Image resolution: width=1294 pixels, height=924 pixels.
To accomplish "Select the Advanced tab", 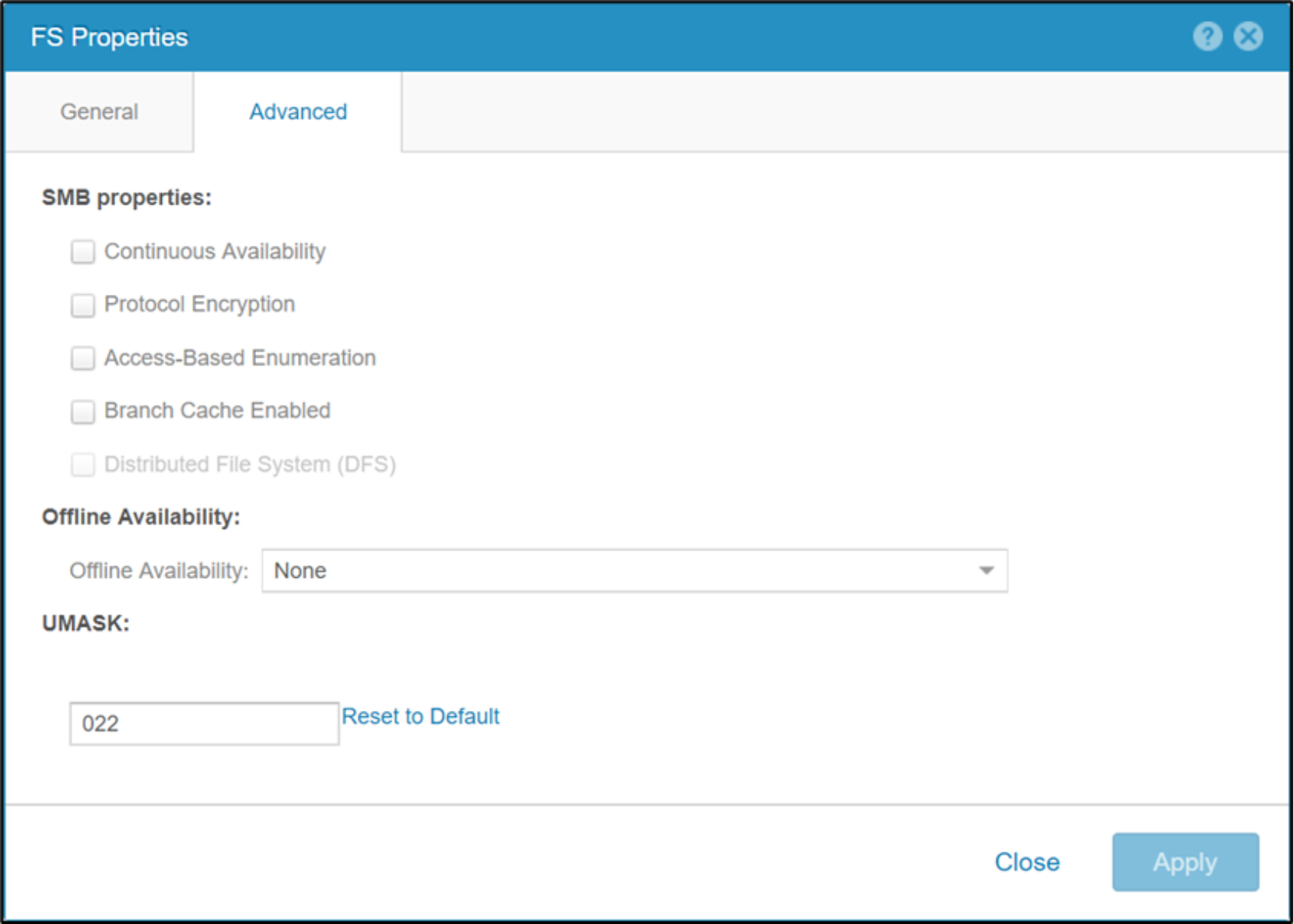I will 298,111.
